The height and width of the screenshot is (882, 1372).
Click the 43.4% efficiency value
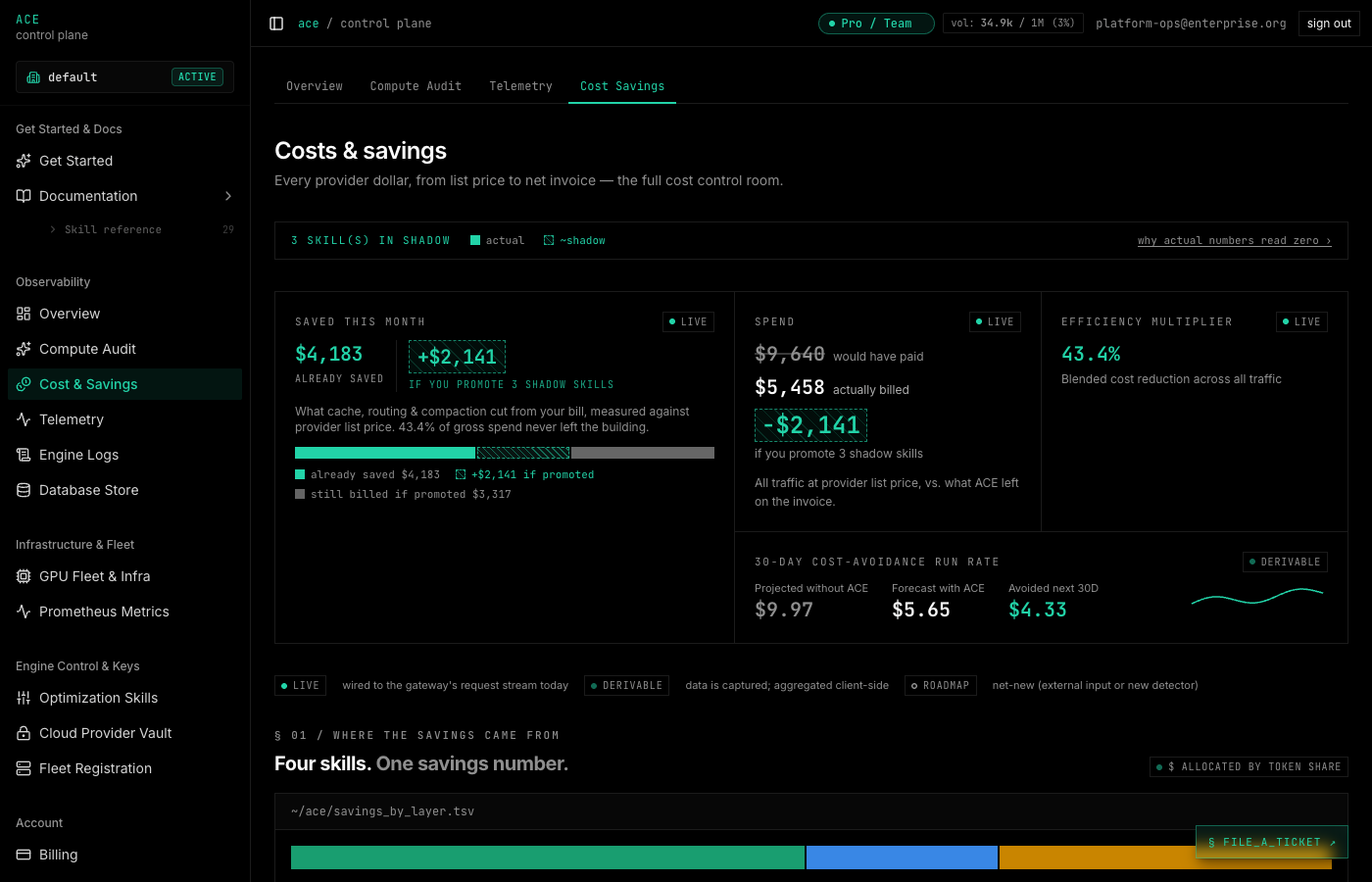click(1091, 354)
